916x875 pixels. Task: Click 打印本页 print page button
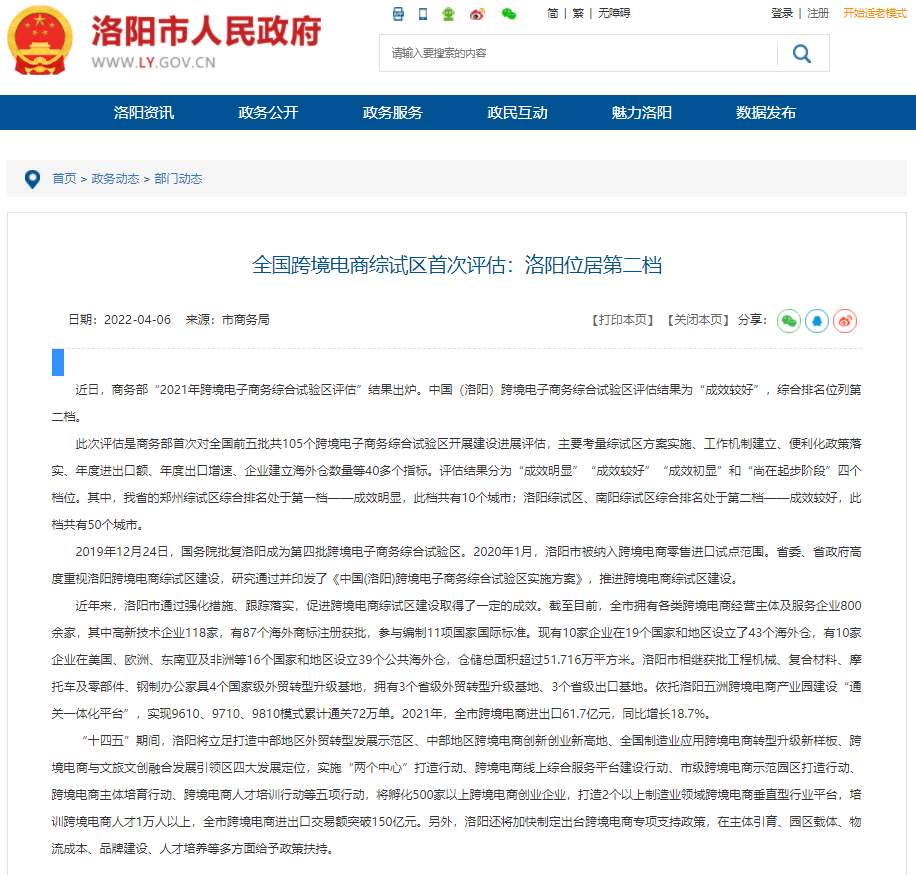(x=623, y=320)
